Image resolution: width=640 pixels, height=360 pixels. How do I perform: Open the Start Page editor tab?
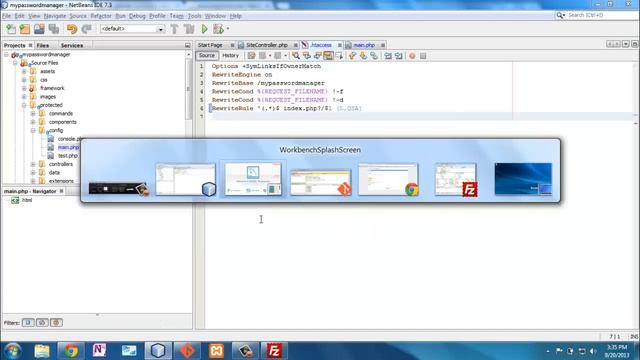click(x=211, y=45)
